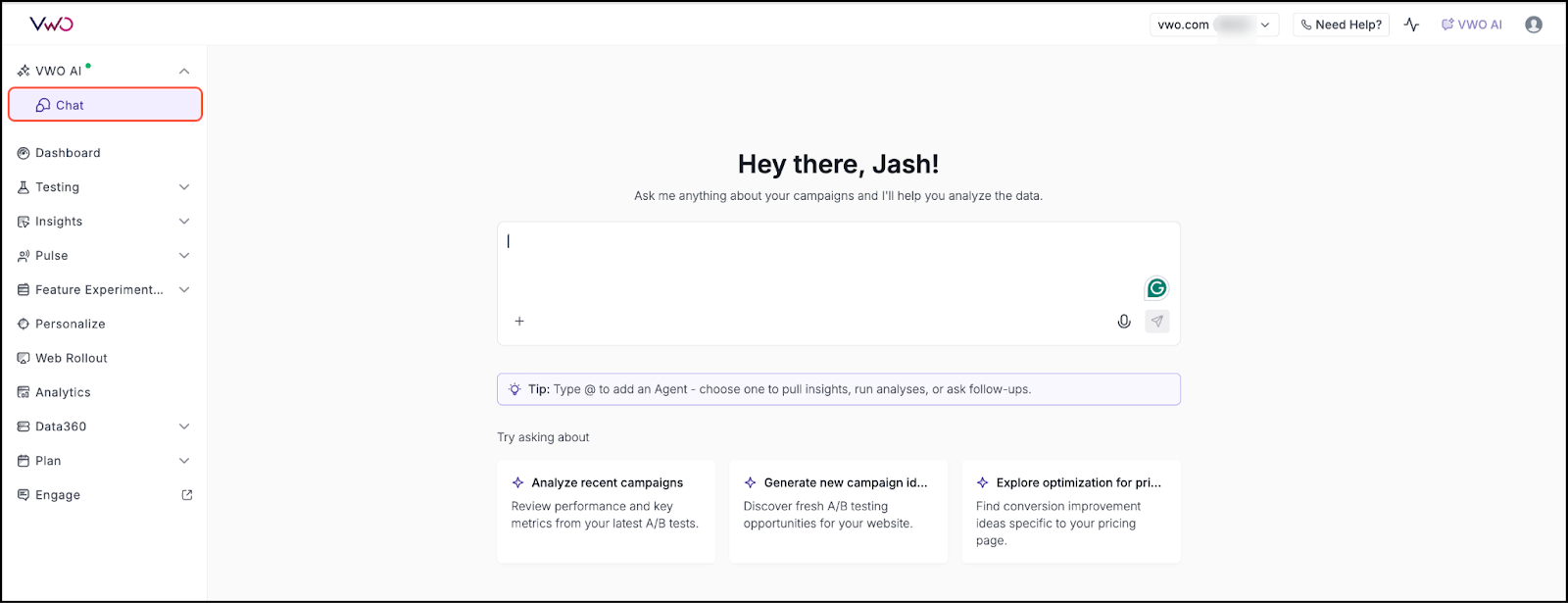
Task: Click the VWO AI header button
Action: pyautogui.click(x=1472, y=25)
